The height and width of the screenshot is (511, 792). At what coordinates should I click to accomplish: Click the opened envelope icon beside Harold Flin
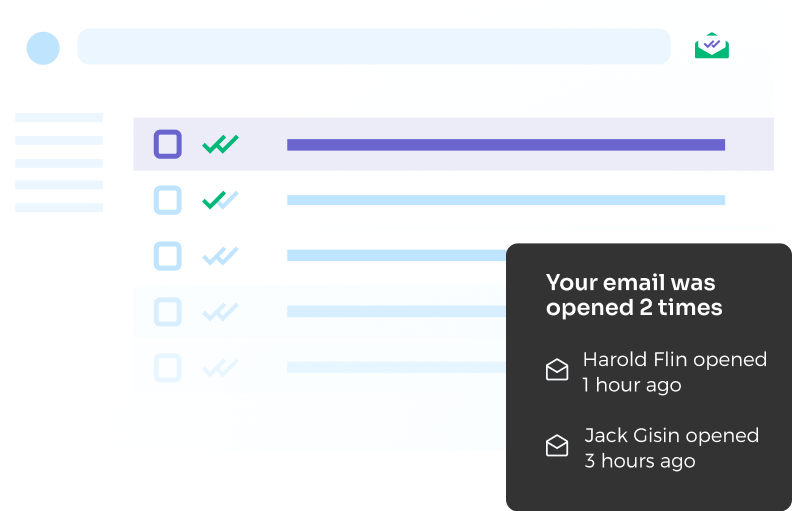pyautogui.click(x=557, y=371)
